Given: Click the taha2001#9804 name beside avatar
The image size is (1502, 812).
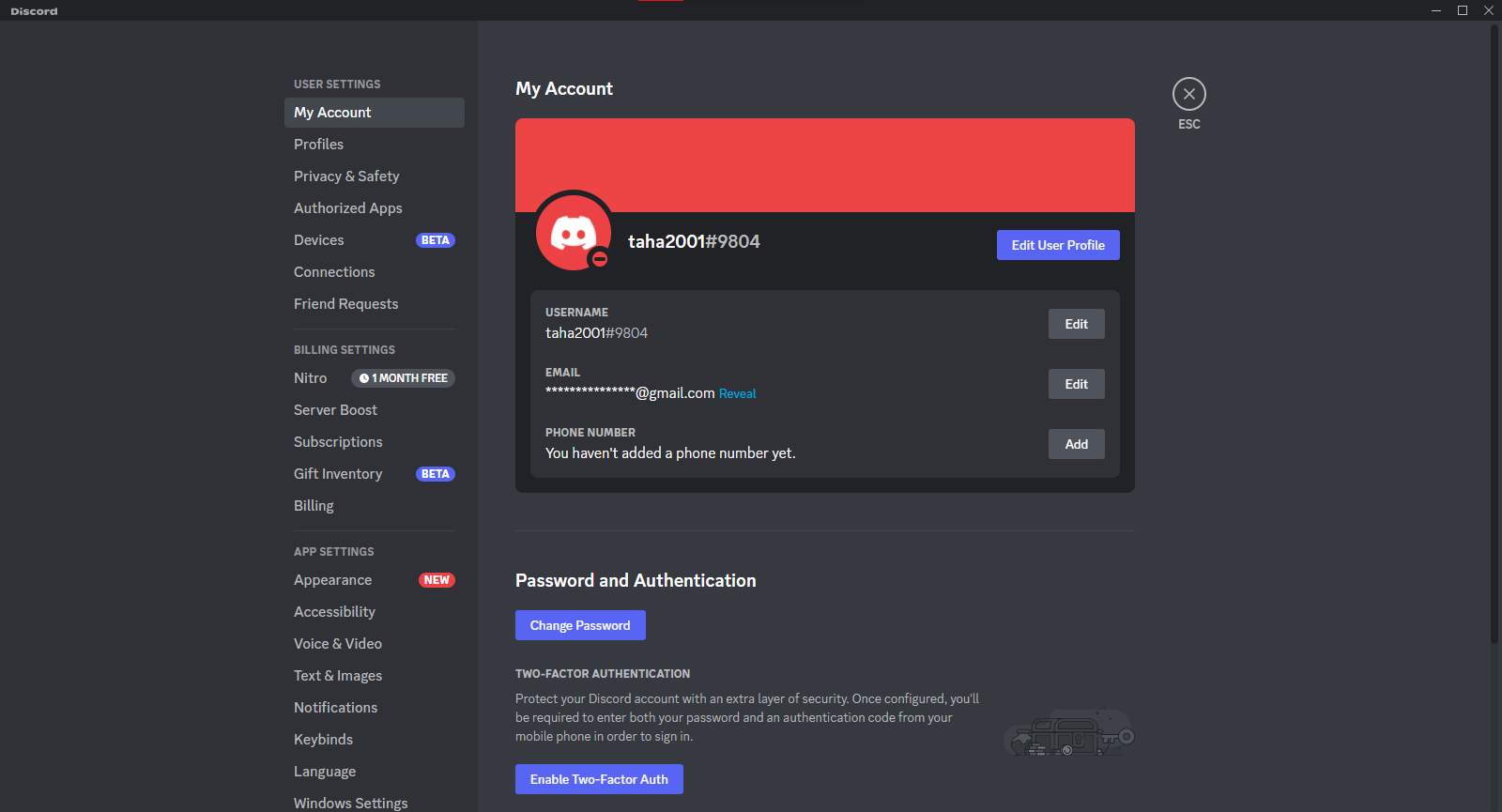Looking at the screenshot, I should 694,241.
